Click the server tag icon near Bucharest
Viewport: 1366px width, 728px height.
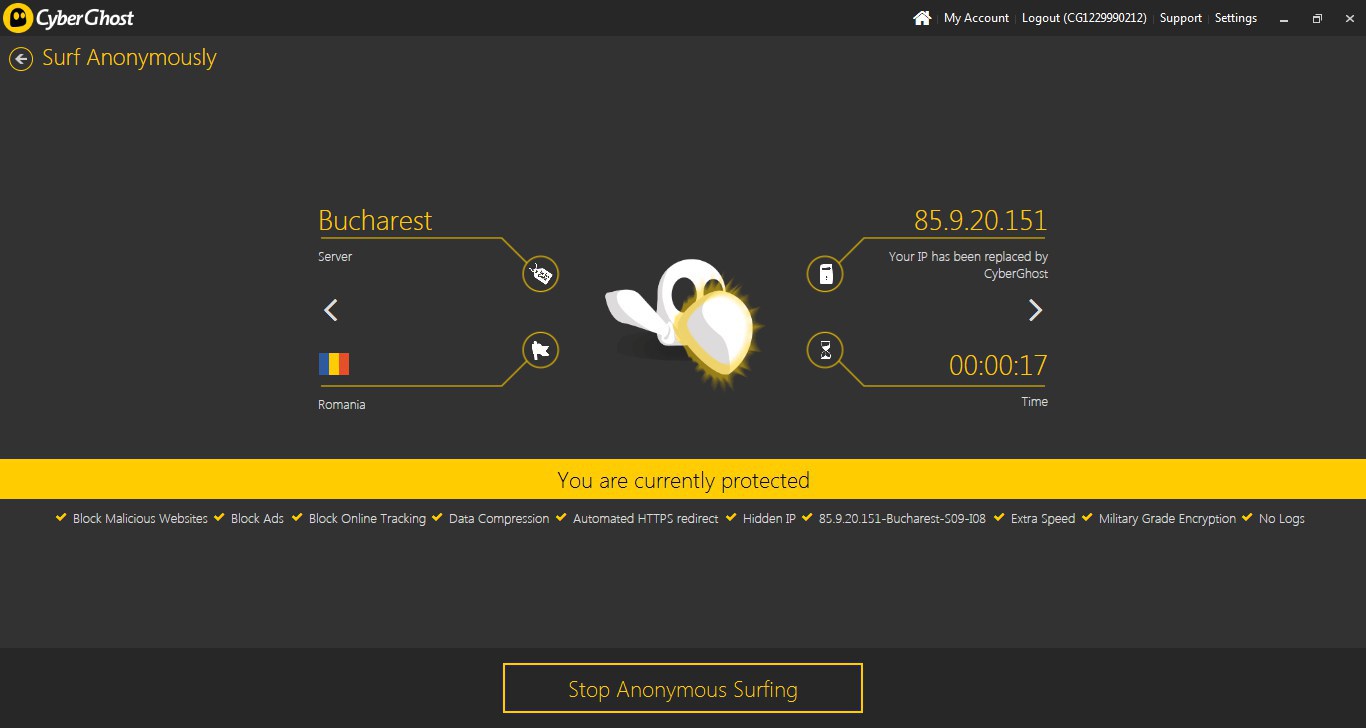click(x=541, y=274)
